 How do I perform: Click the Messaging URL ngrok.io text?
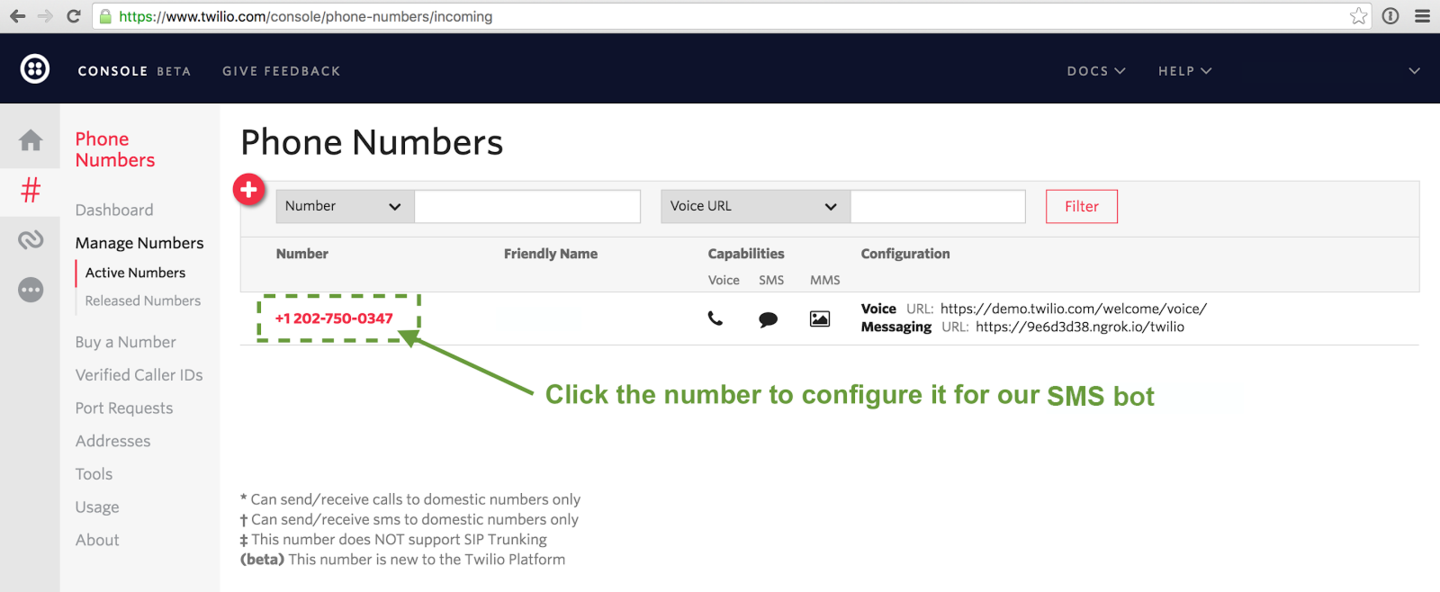(x=1080, y=327)
